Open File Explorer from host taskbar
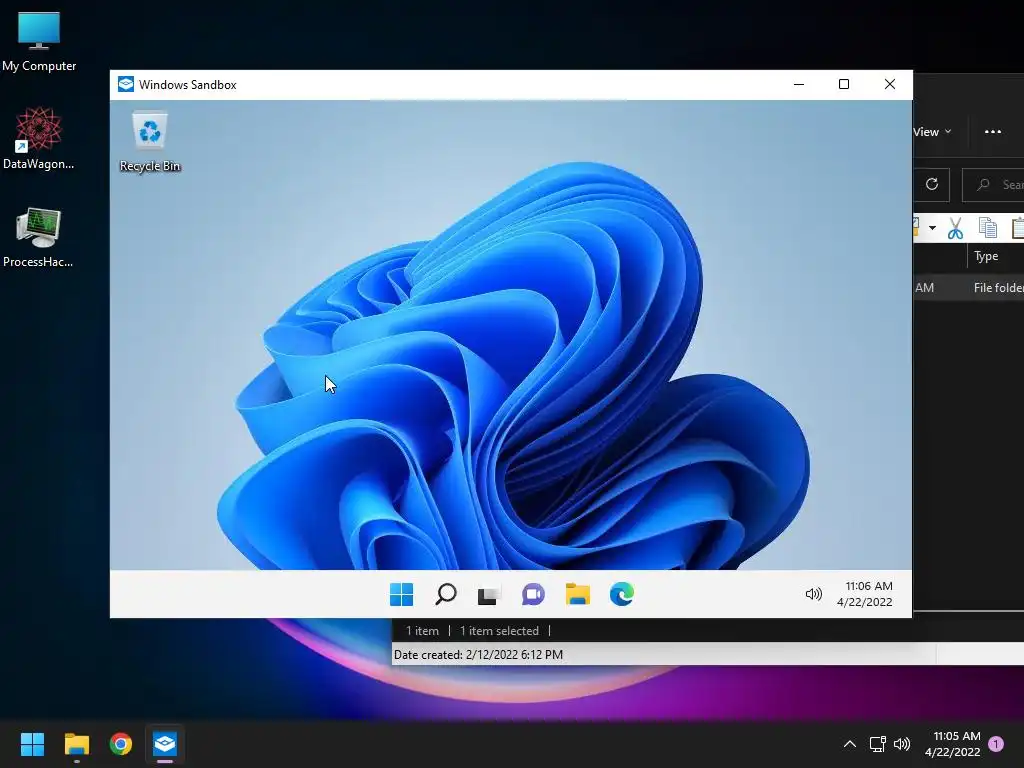The height and width of the screenshot is (768, 1024). tap(76, 744)
